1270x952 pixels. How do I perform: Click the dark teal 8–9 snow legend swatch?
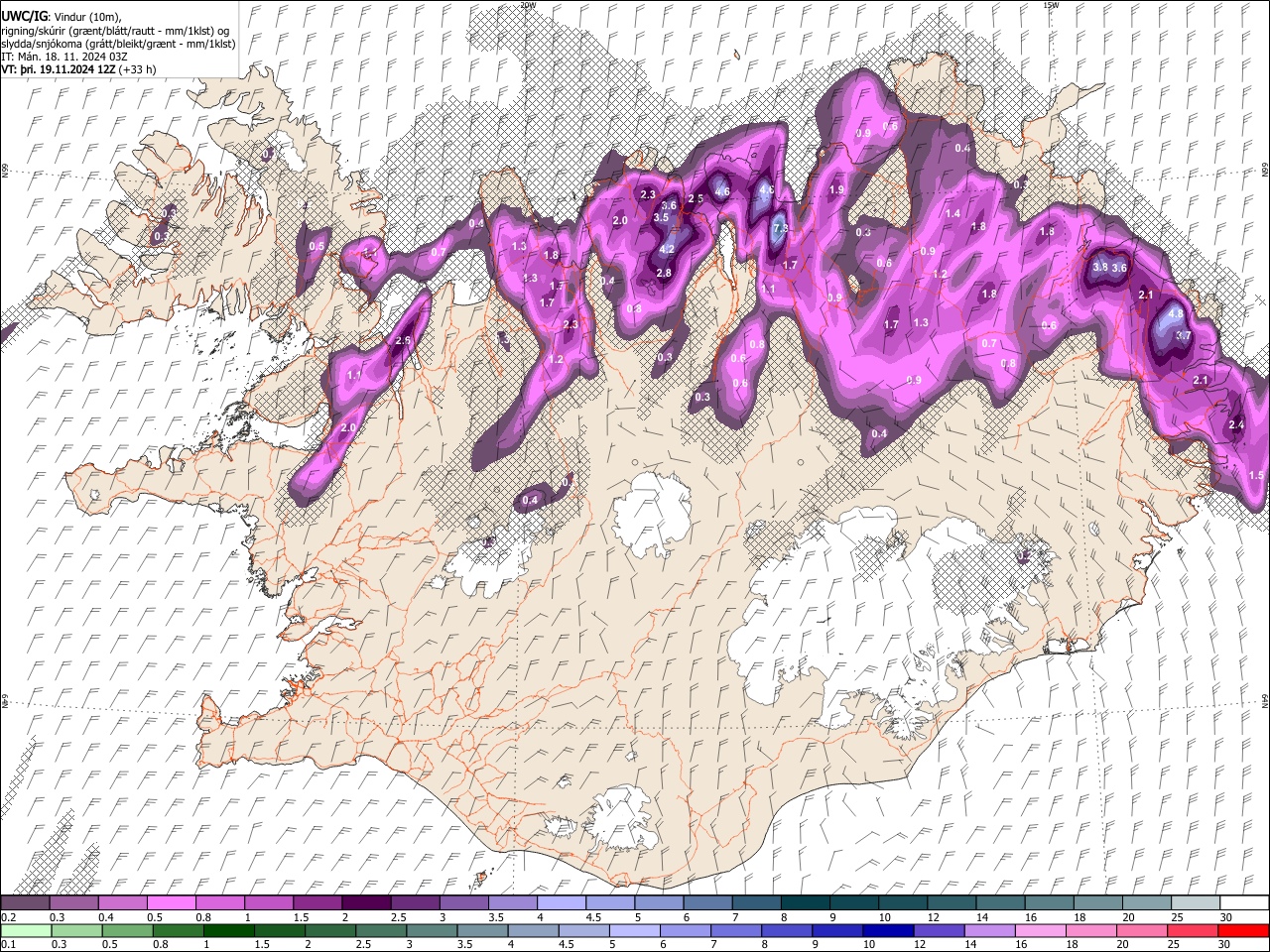[806, 903]
